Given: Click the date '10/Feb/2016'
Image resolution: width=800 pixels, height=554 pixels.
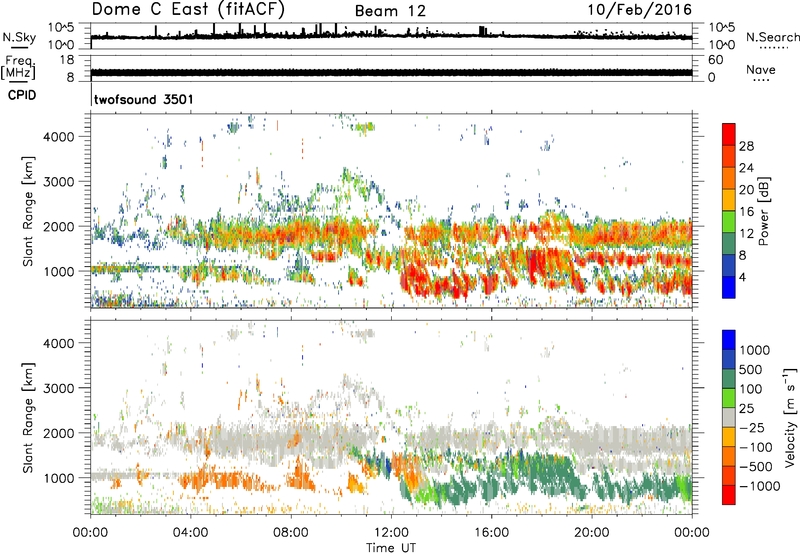Looking at the screenshot, I should pos(640,9).
